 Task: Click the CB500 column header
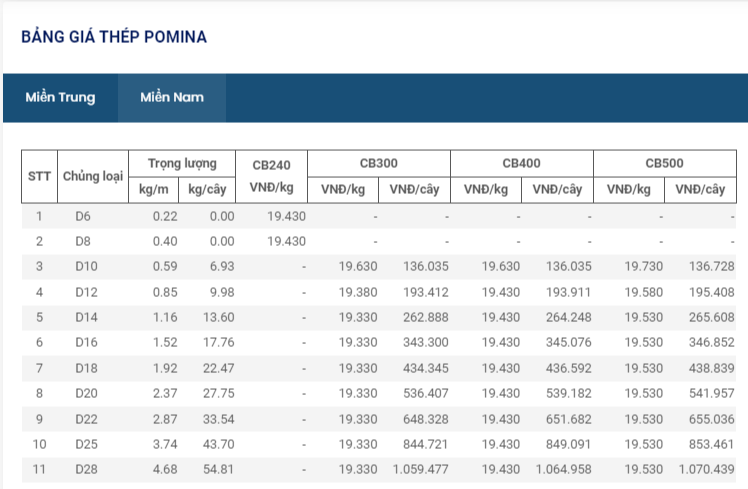[x=664, y=162]
